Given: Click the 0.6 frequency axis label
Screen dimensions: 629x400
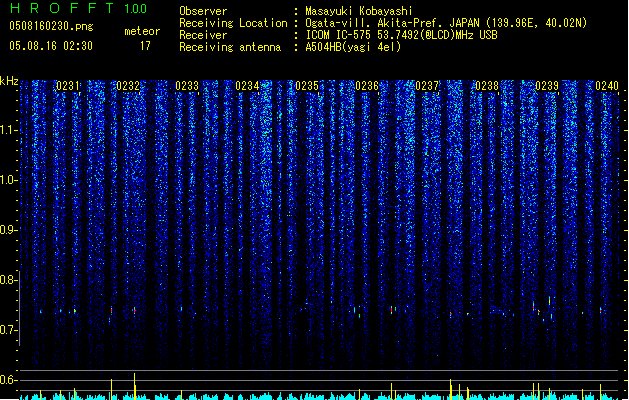Looking at the screenshot, I should [x=8, y=380].
